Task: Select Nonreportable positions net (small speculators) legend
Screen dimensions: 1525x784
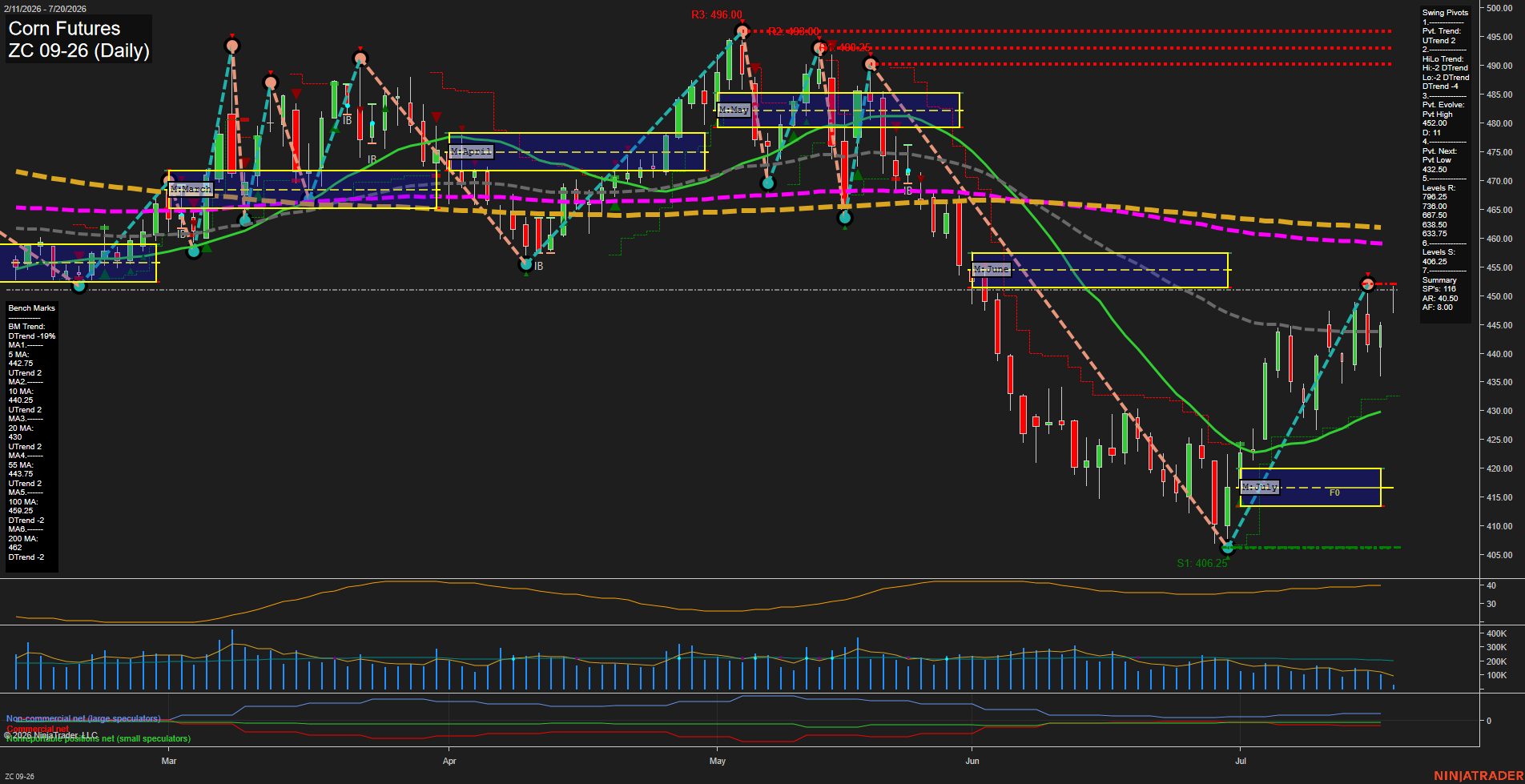Action: pos(98,738)
